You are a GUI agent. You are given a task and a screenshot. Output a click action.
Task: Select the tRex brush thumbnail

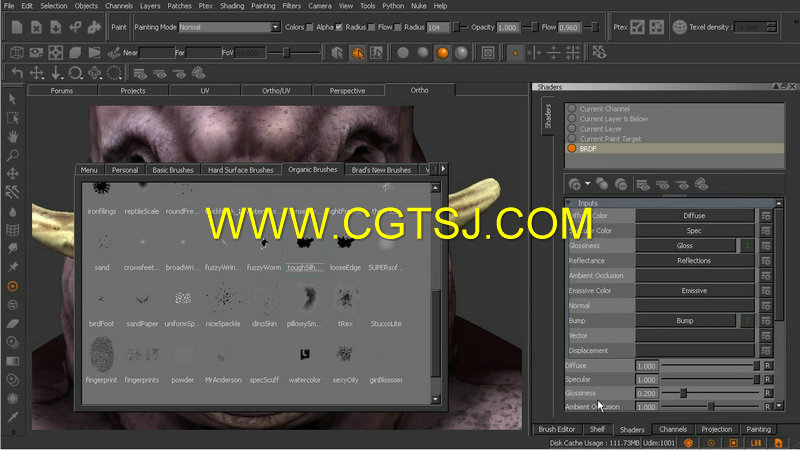coord(345,298)
